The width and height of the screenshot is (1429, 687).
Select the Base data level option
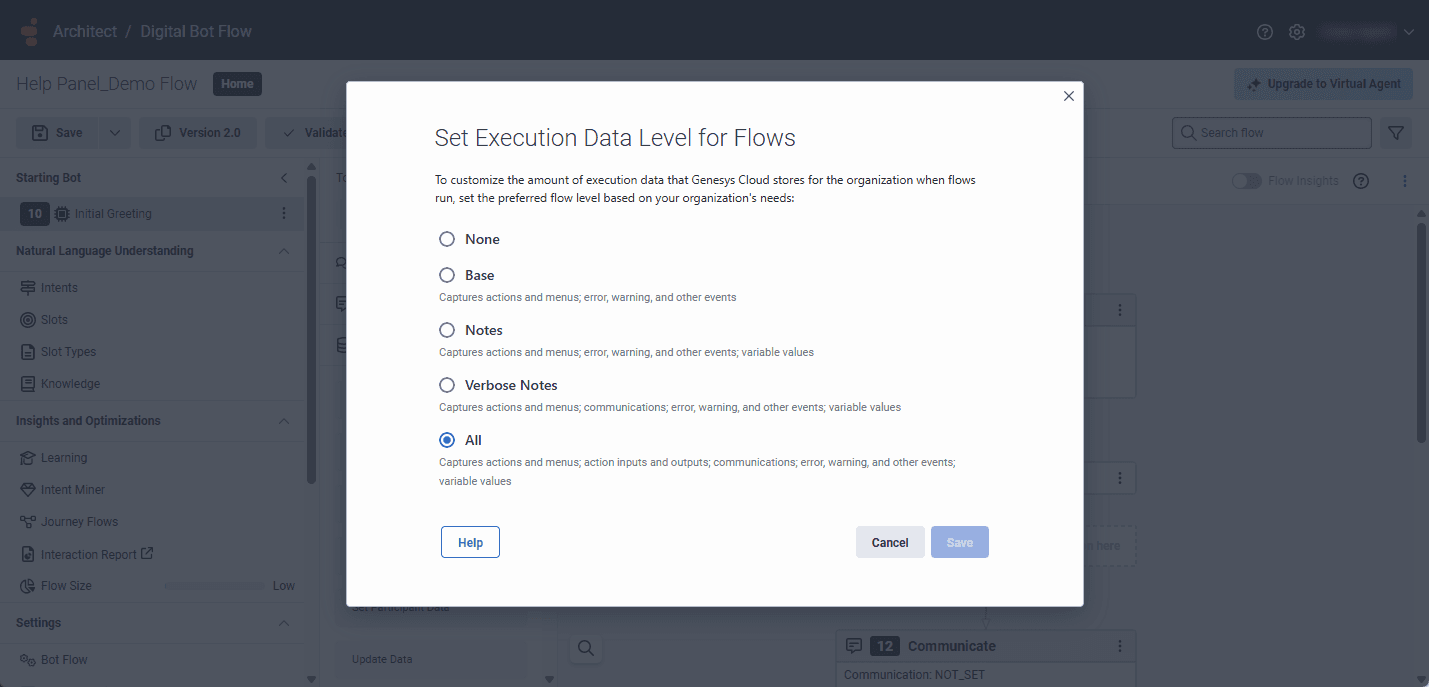[446, 275]
